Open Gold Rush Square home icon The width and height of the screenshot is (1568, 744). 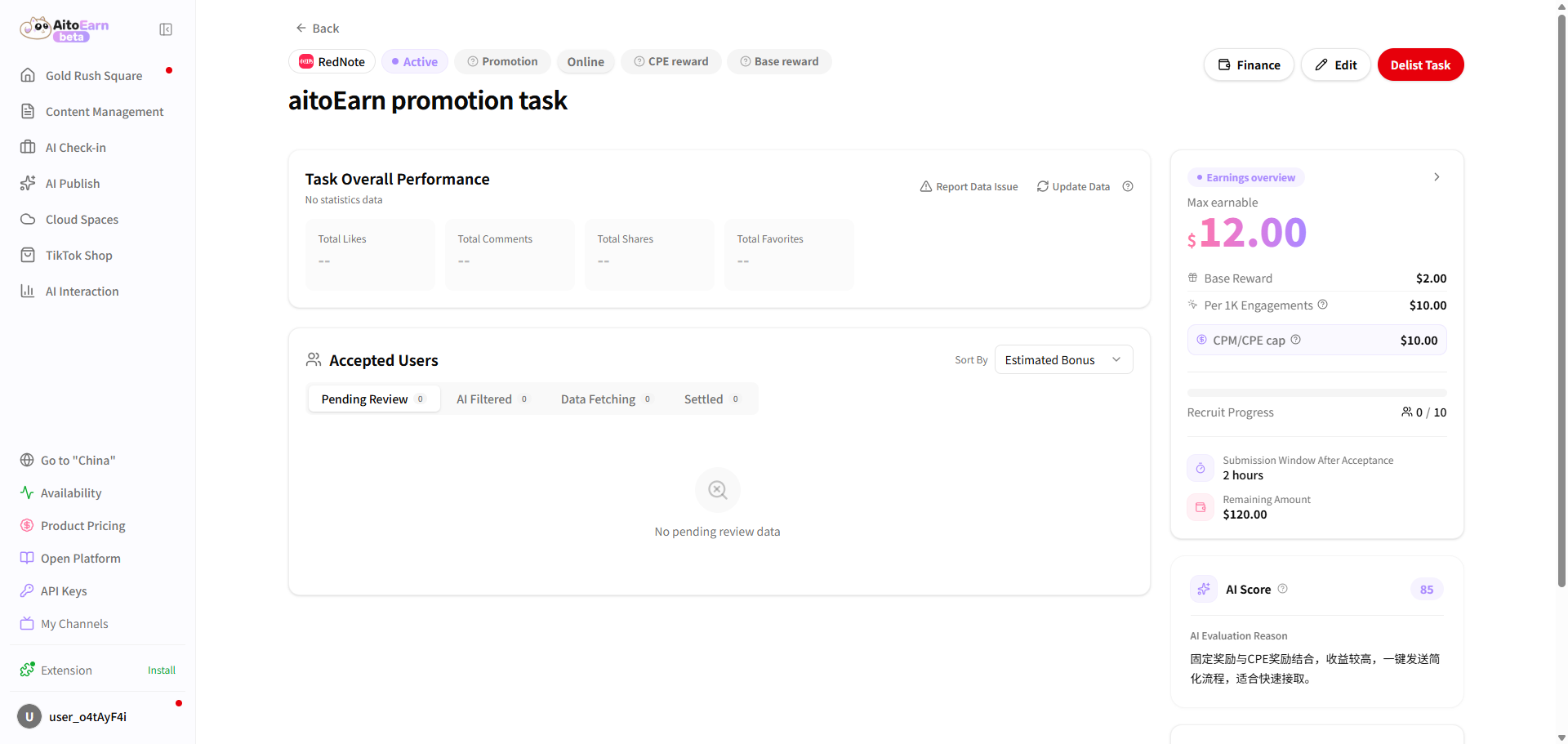coord(28,75)
